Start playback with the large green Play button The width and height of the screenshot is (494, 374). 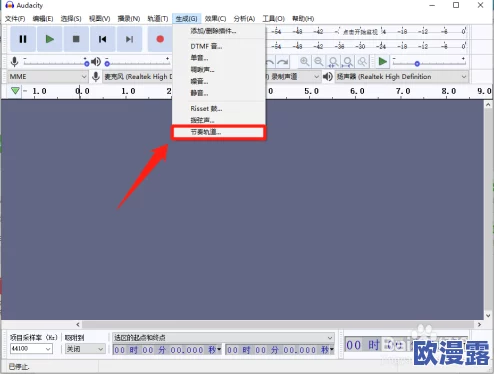(x=50, y=39)
